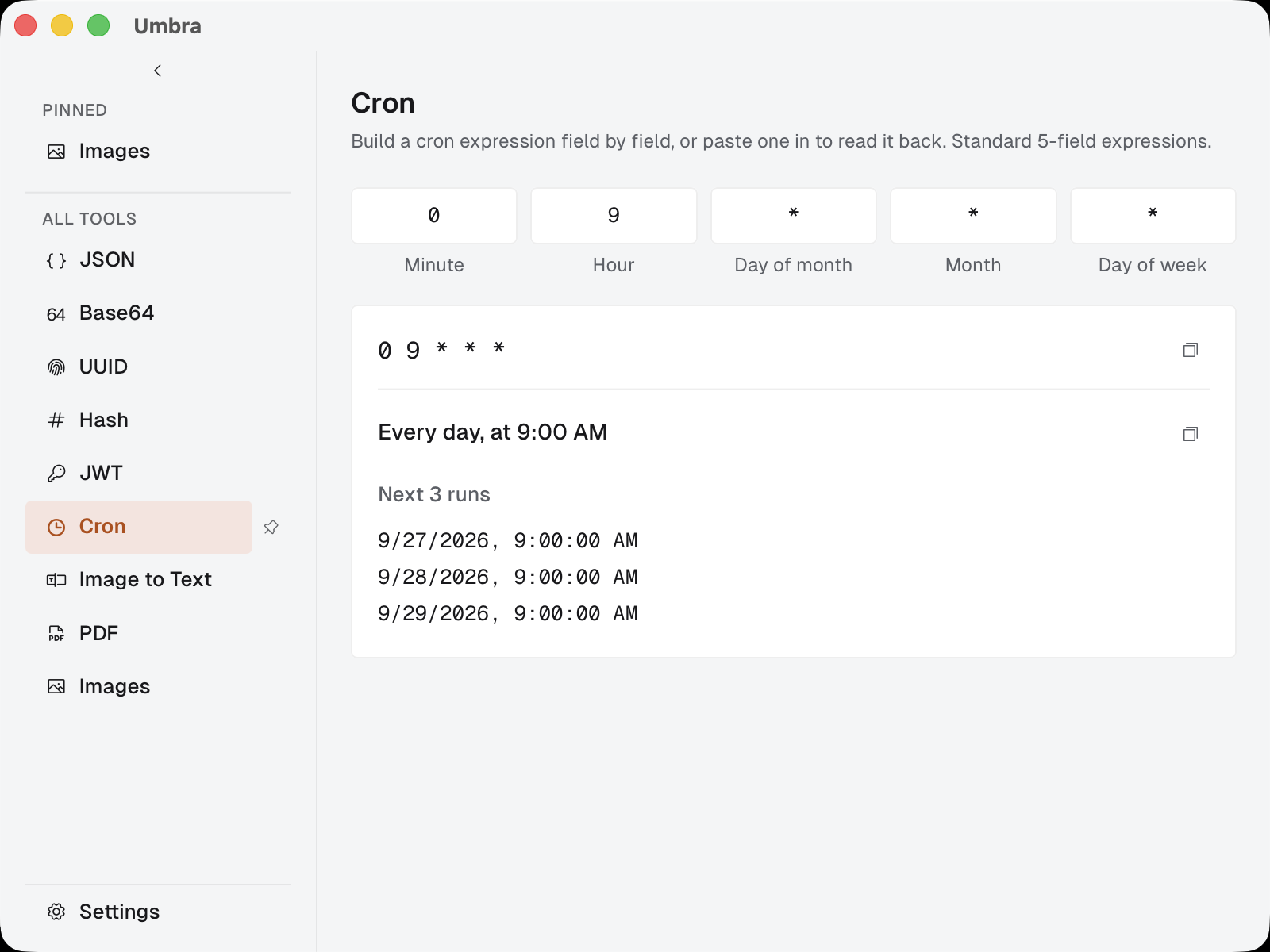This screenshot has width=1270, height=952.
Task: Click the Base64 tool's 64 icon
Action: 56,314
